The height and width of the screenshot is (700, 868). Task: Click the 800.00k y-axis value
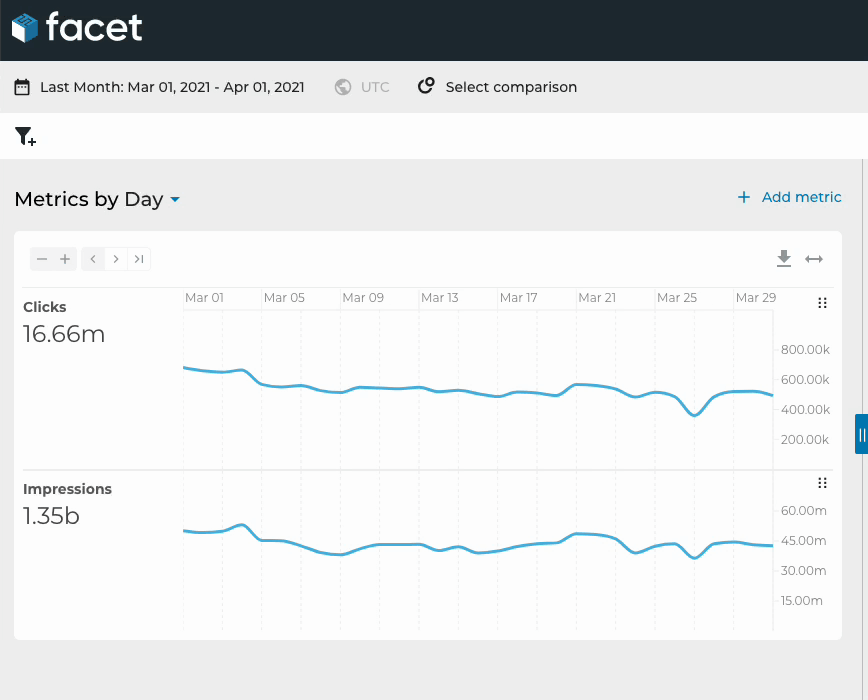point(805,350)
